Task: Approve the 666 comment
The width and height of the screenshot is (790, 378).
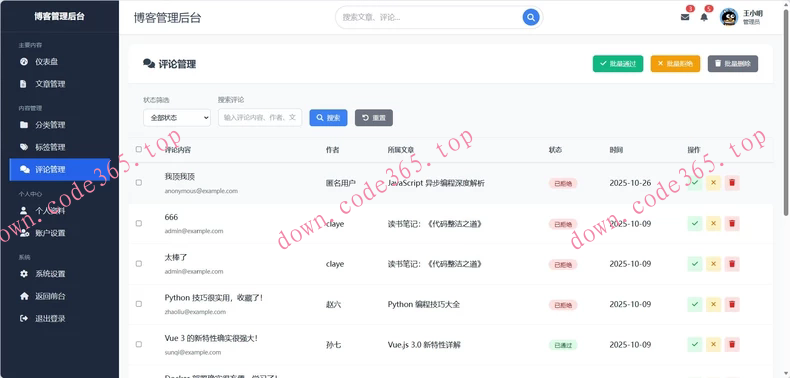Action: (x=695, y=223)
